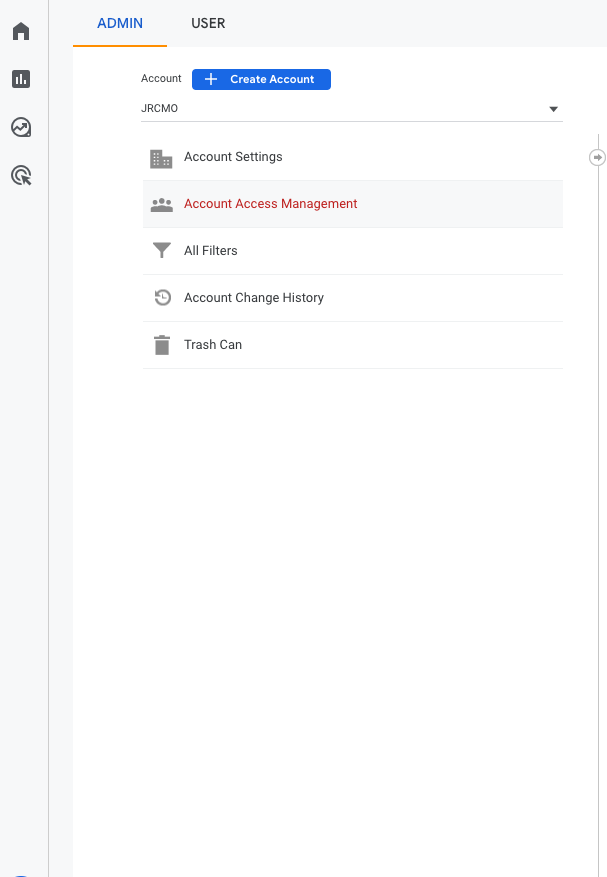The height and width of the screenshot is (877, 607).
Task: Click the people icon for Access Management
Action: tap(161, 204)
